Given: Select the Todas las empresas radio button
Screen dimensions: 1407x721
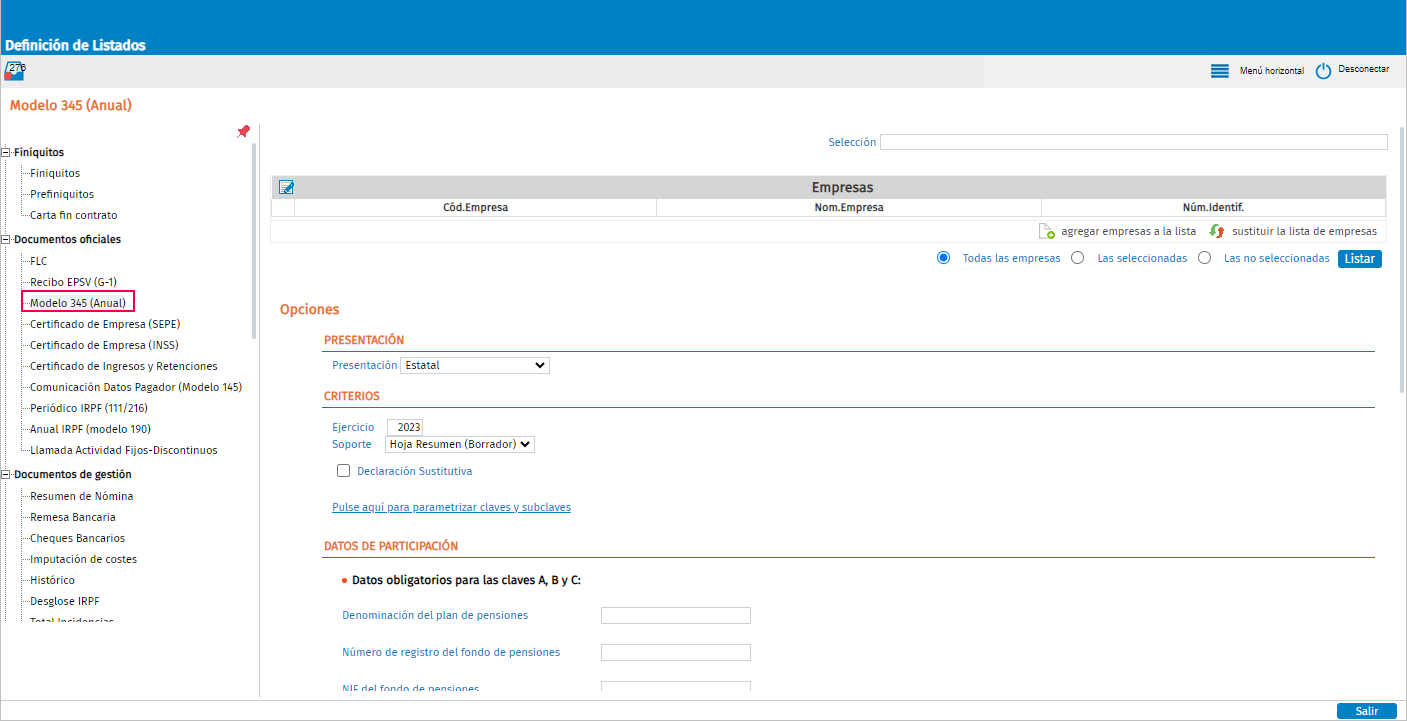Looking at the screenshot, I should coord(943,258).
